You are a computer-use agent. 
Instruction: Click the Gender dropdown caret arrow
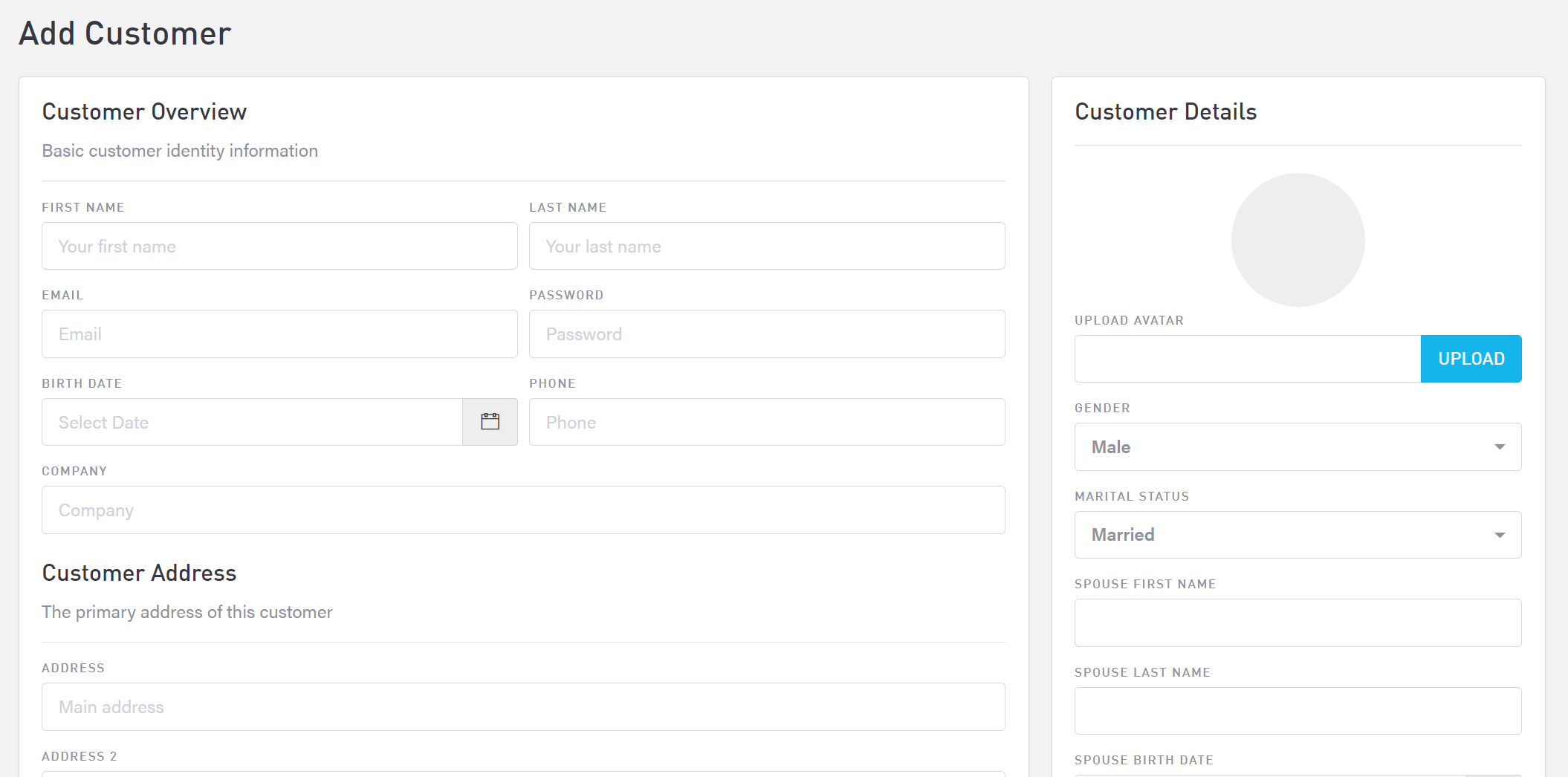coord(1500,447)
